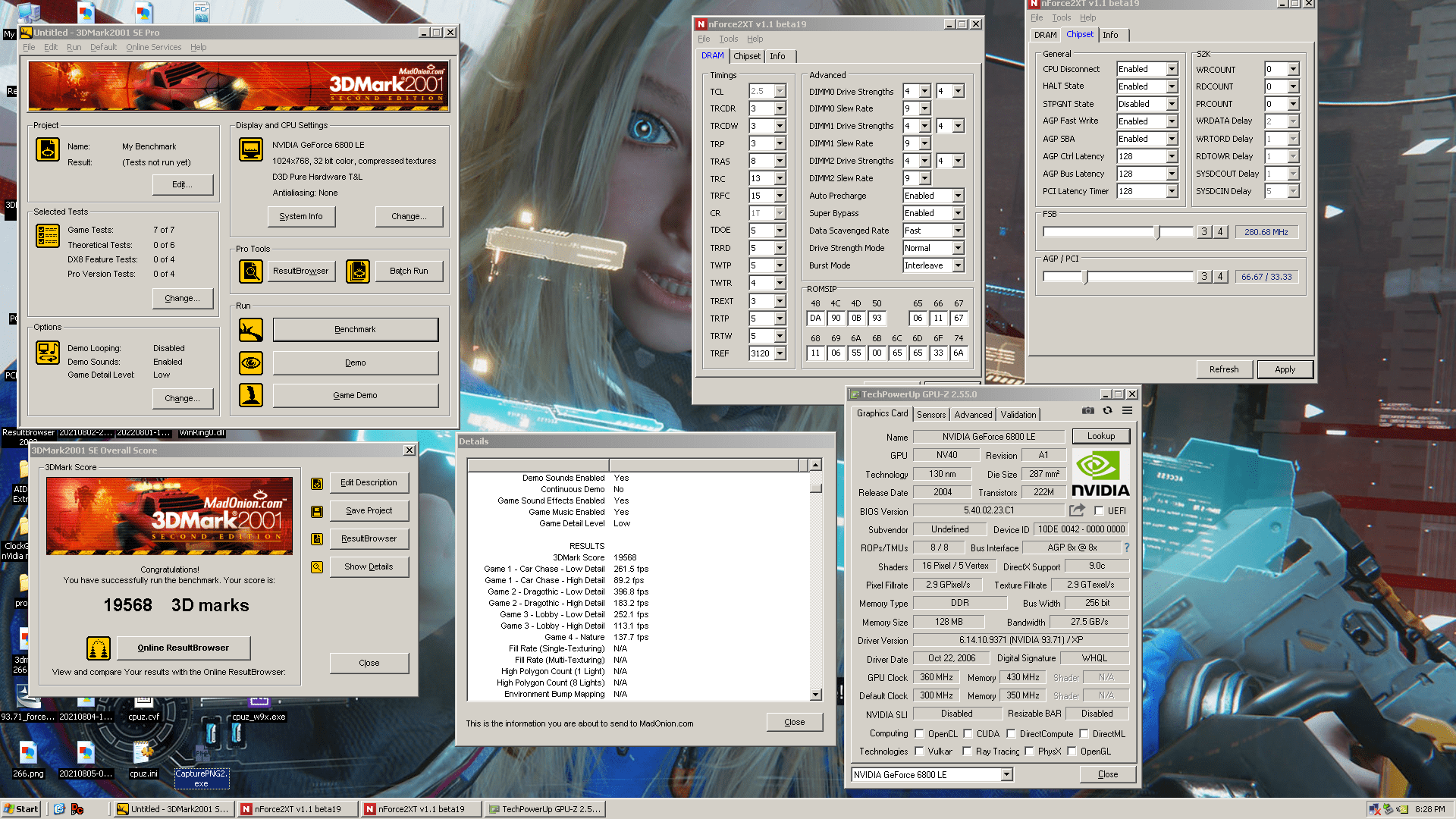This screenshot has width=1456, height=819.
Task: Open the TRCDR timing dropdown
Action: [x=780, y=108]
